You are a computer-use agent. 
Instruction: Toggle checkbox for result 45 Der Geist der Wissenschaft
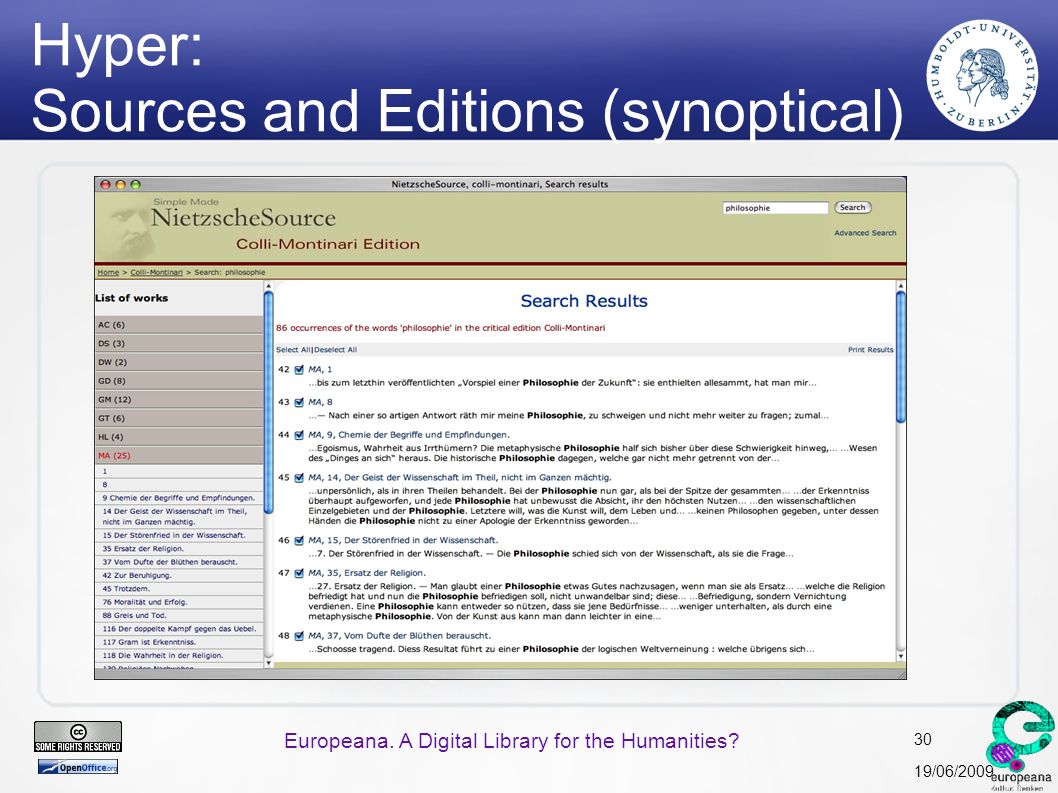click(x=299, y=478)
